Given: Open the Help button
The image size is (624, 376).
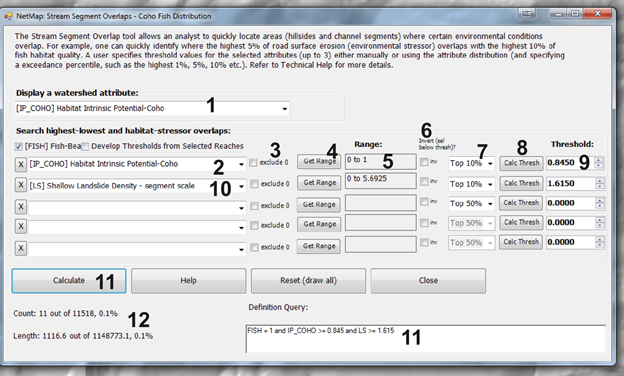Looking at the screenshot, I should coord(189,281).
